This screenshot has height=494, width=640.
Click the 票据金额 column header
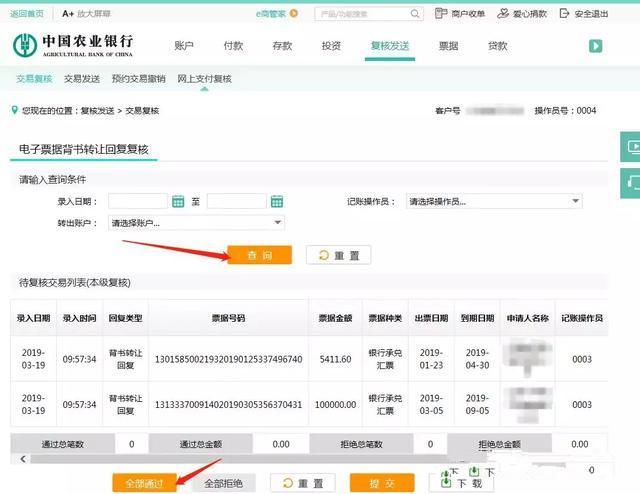tap(335, 318)
